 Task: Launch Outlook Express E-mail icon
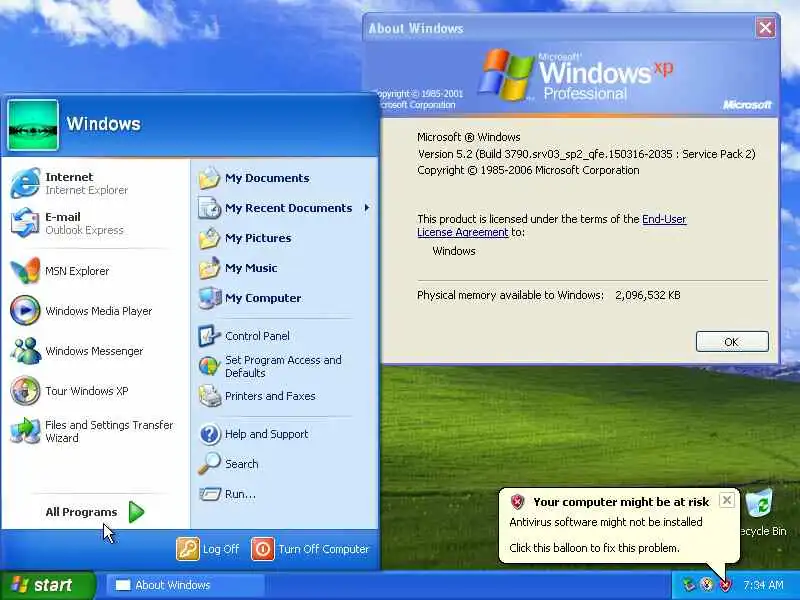pos(25,223)
